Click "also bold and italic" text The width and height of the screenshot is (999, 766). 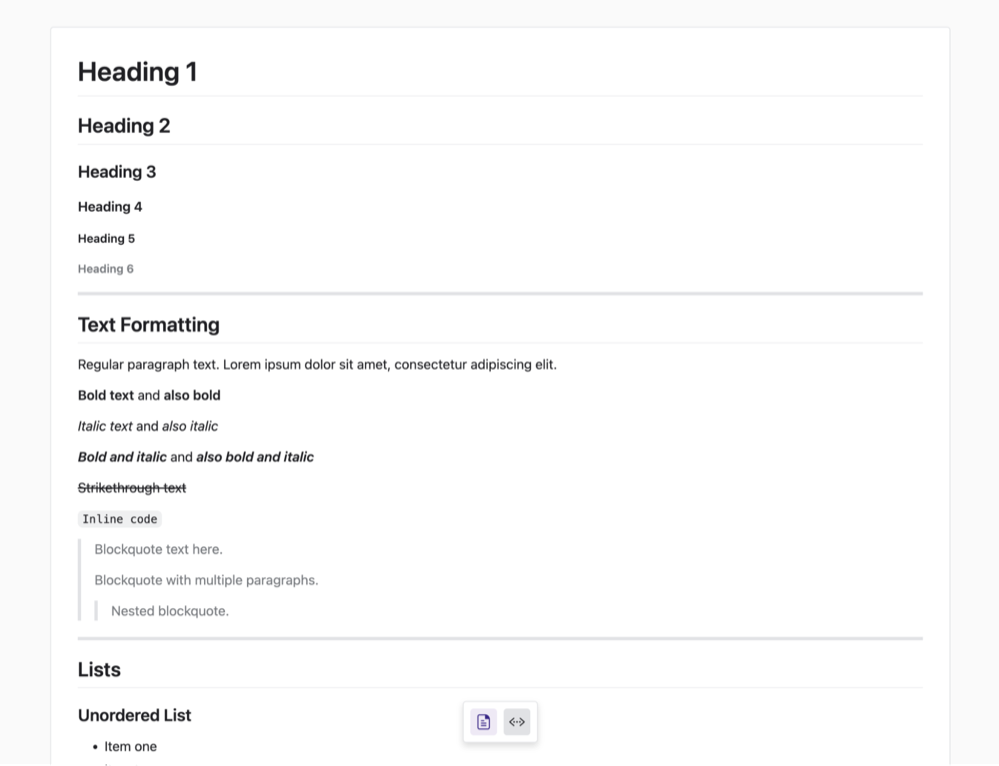point(255,458)
